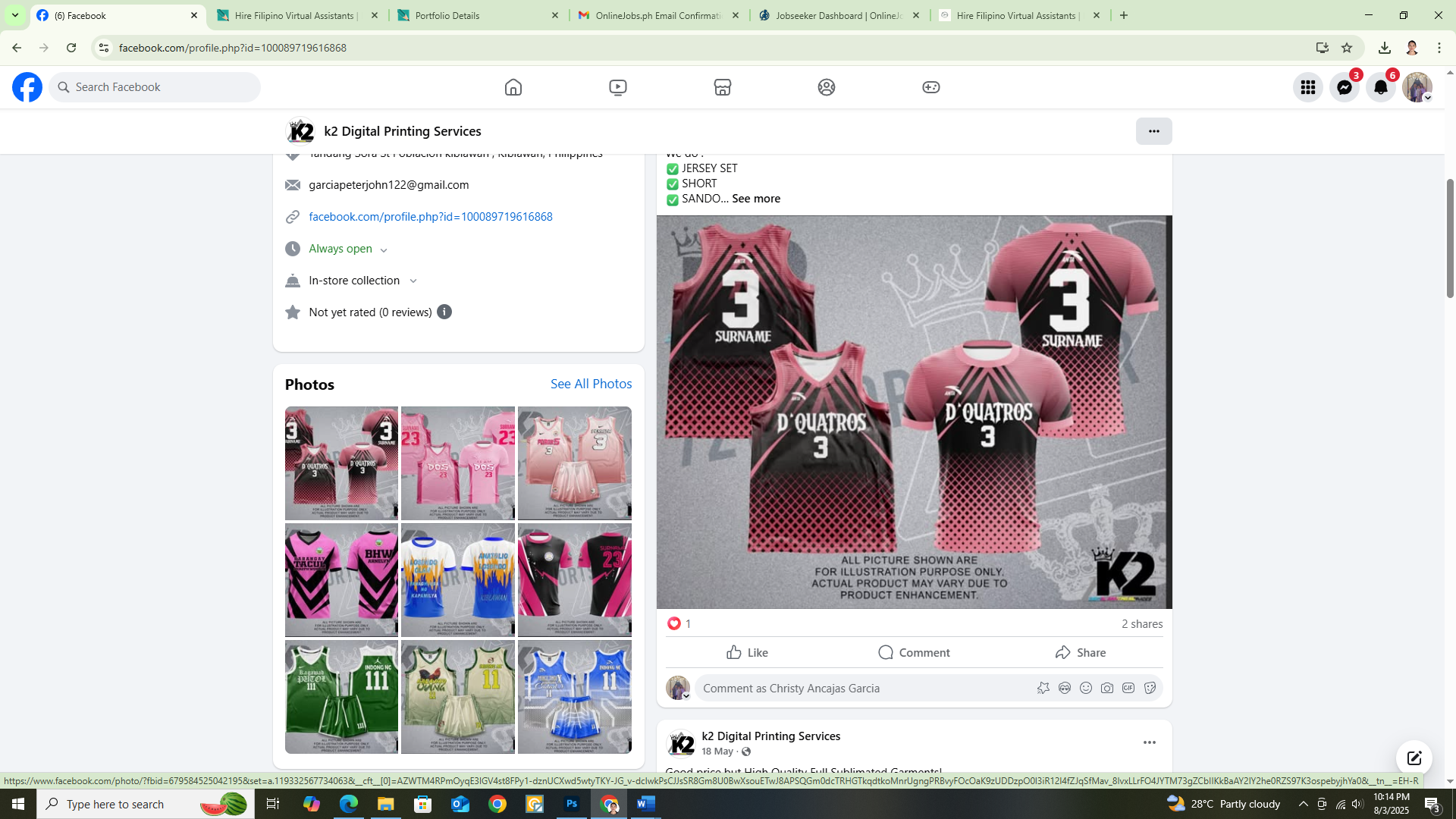Open account menu from profile picture

1417,87
